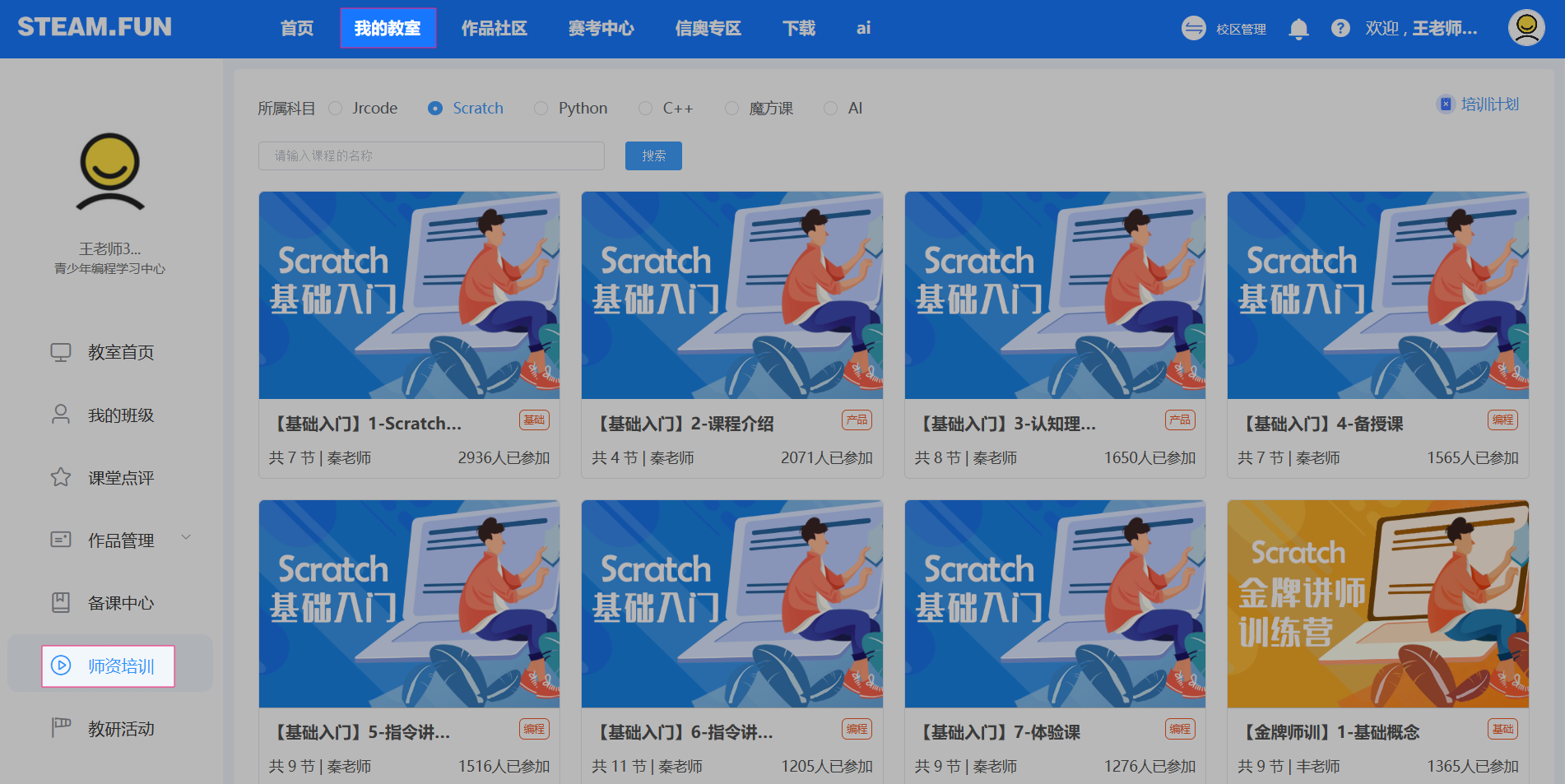This screenshot has height=784, width=1565.
Task: Select the Scratch subject radio button
Action: click(x=435, y=108)
